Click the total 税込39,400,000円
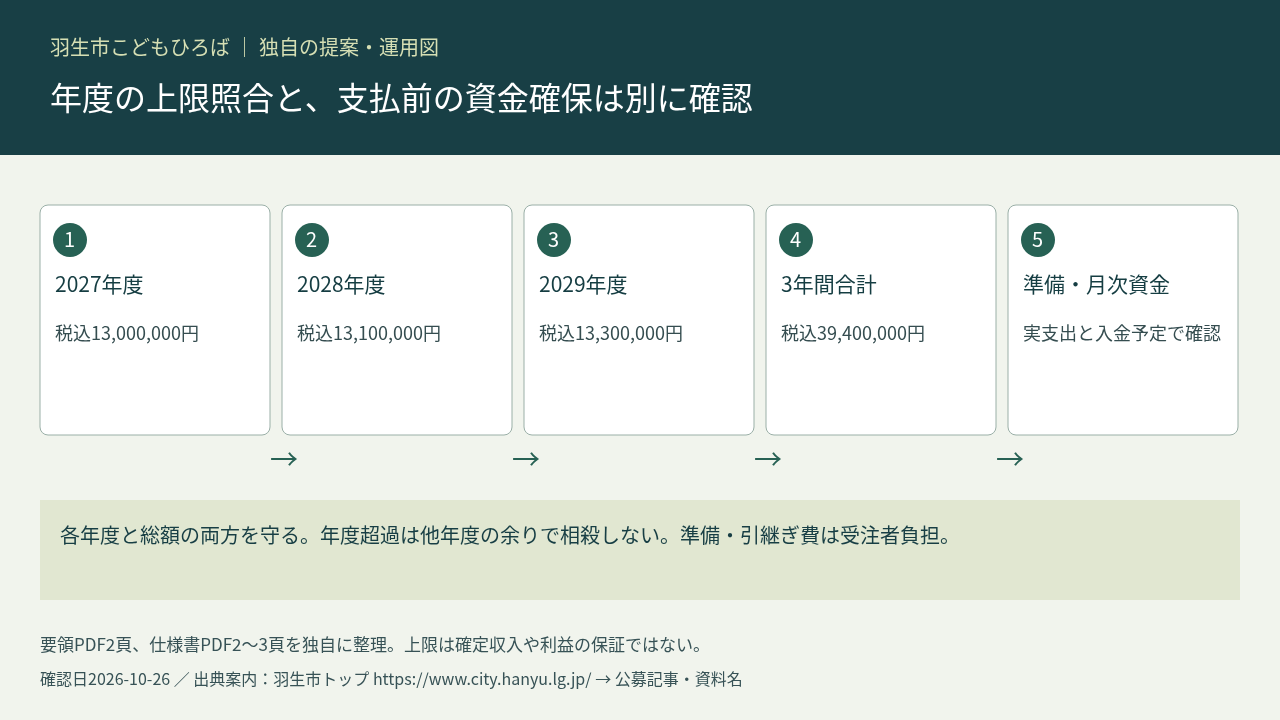The width and height of the screenshot is (1280, 720). point(853,333)
